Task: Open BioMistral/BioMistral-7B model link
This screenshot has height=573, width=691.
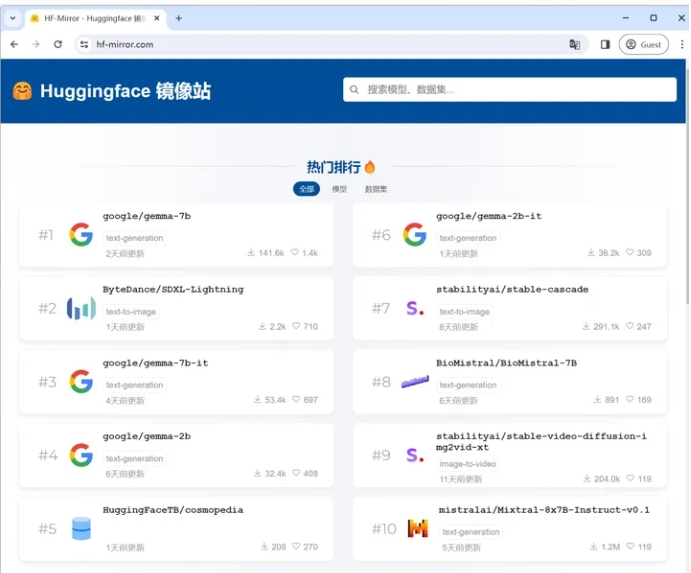Action: click(506, 363)
